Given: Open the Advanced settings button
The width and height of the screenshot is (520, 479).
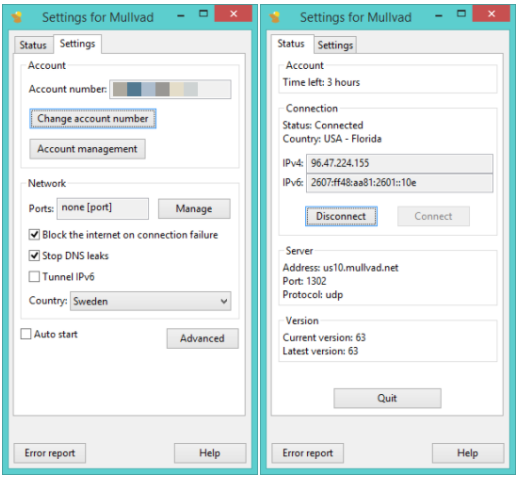Looking at the screenshot, I should (202, 339).
